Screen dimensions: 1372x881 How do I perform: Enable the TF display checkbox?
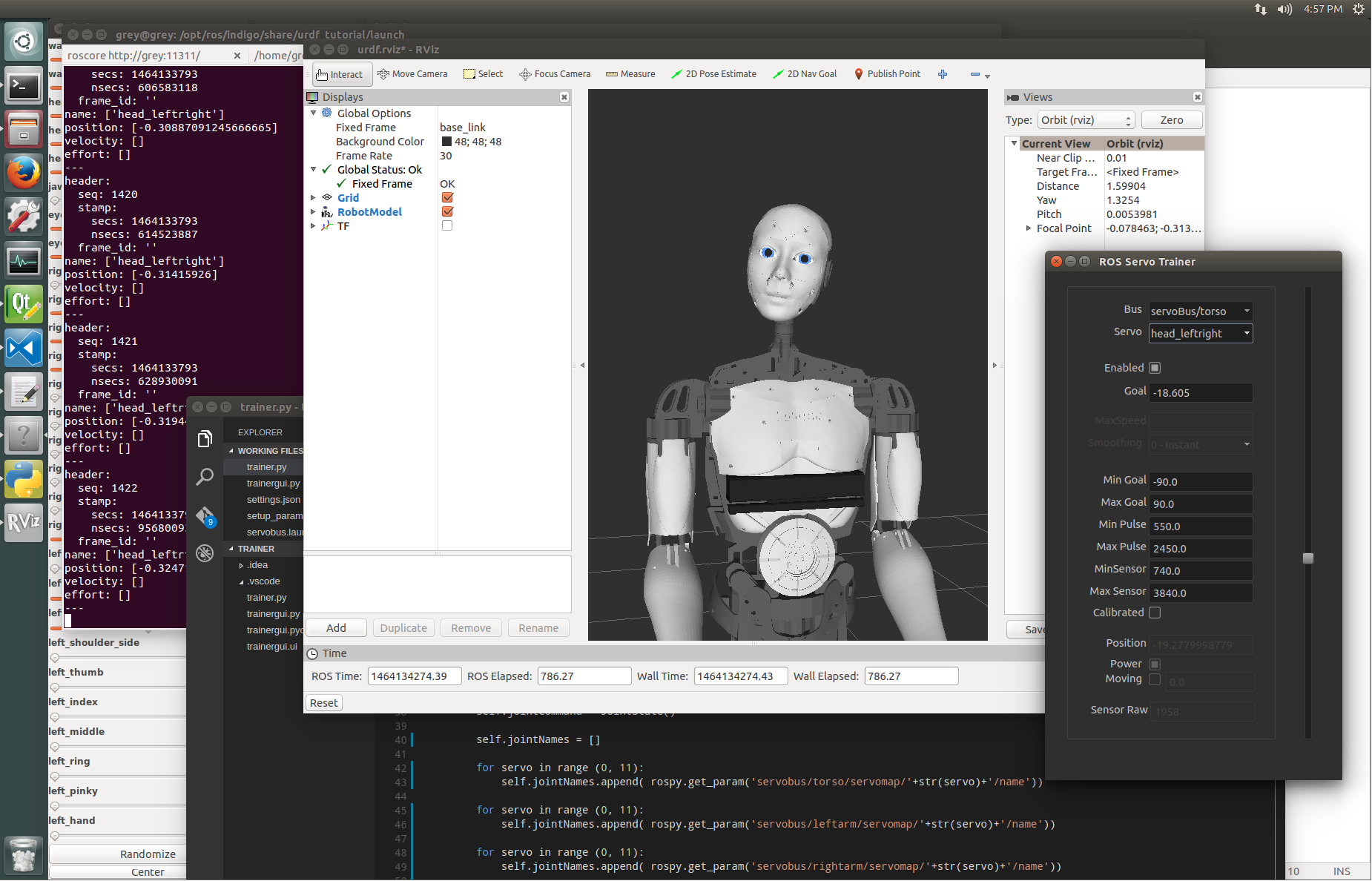click(x=447, y=226)
